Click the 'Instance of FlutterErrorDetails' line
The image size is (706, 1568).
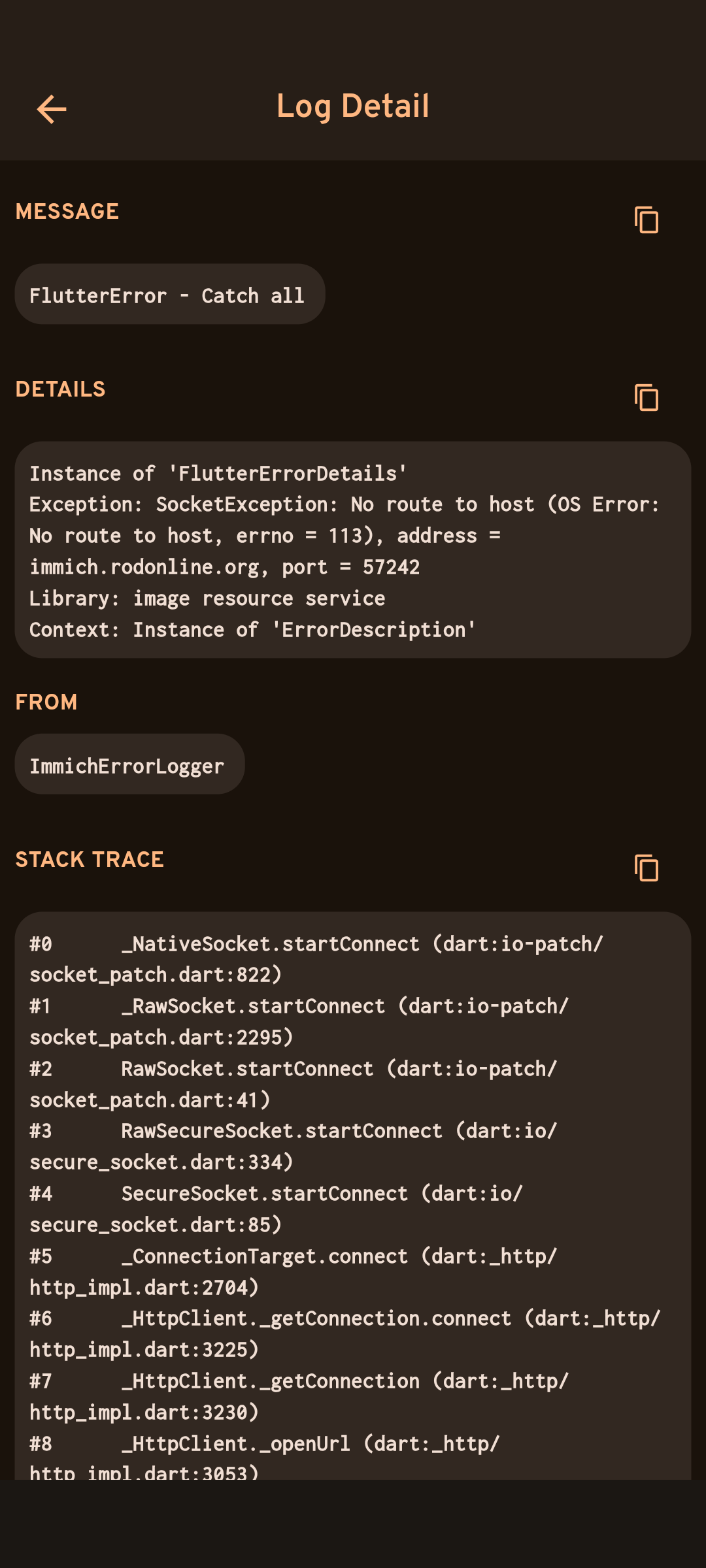click(x=218, y=474)
